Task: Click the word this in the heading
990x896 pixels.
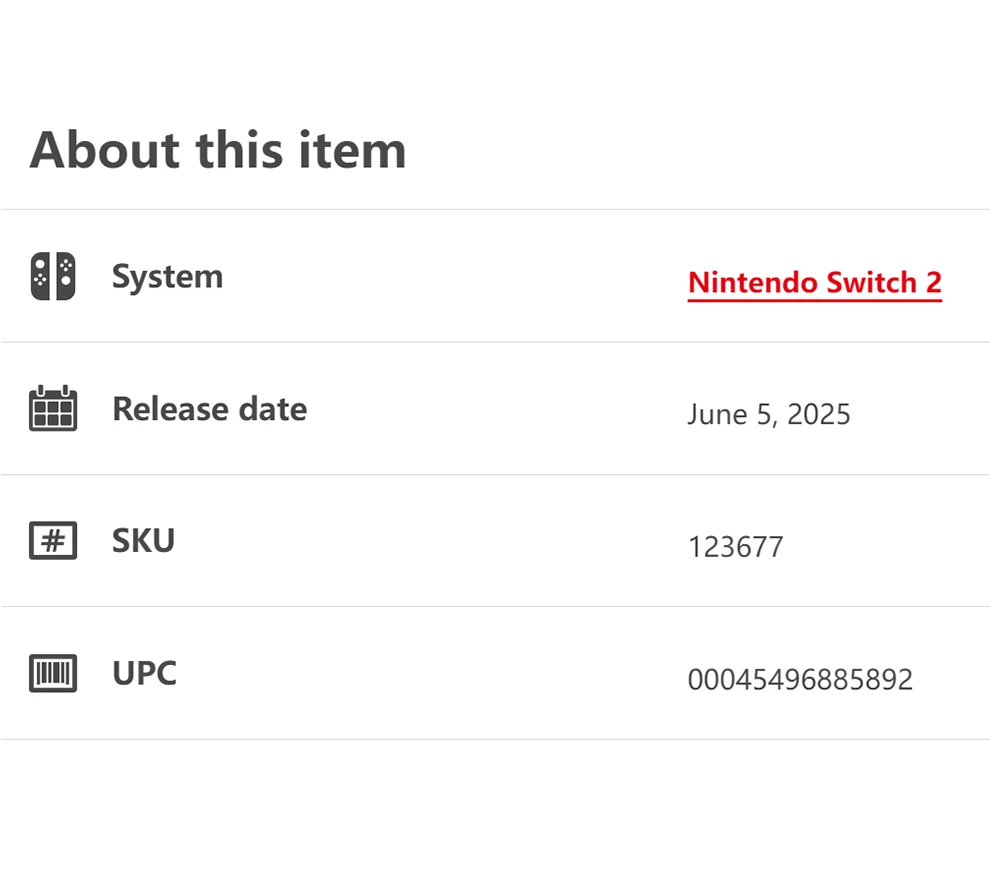Action: click(239, 150)
